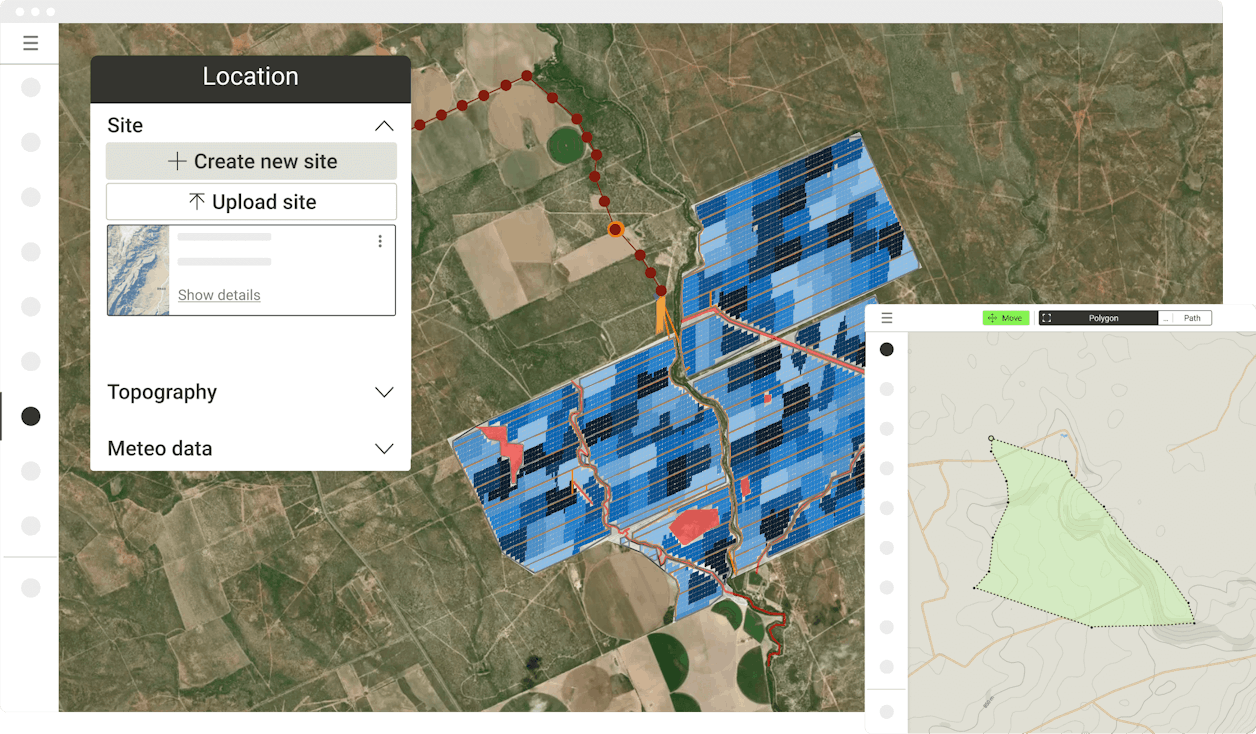Viewport: 1256px width, 734px height.
Task: Select the filled first step in the editor sidebar
Action: coord(886,350)
